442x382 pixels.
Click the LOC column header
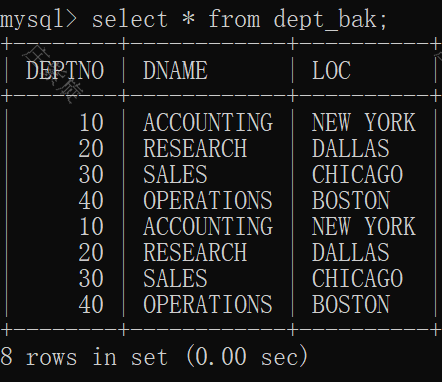[331, 70]
